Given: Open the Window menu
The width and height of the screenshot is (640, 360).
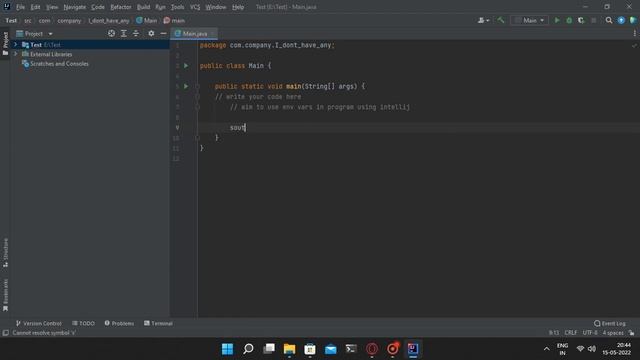Looking at the screenshot, I should (x=216, y=7).
